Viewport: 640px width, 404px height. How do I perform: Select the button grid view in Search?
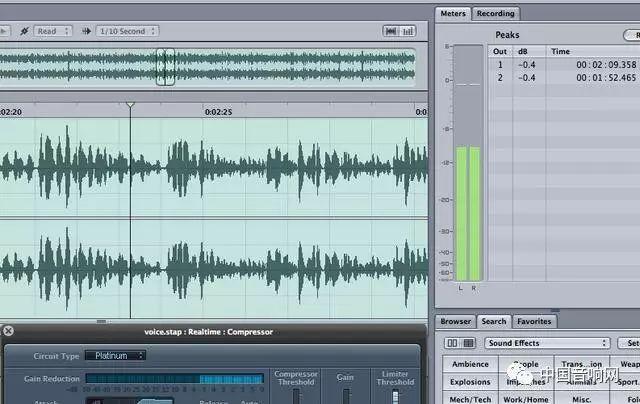click(x=469, y=343)
